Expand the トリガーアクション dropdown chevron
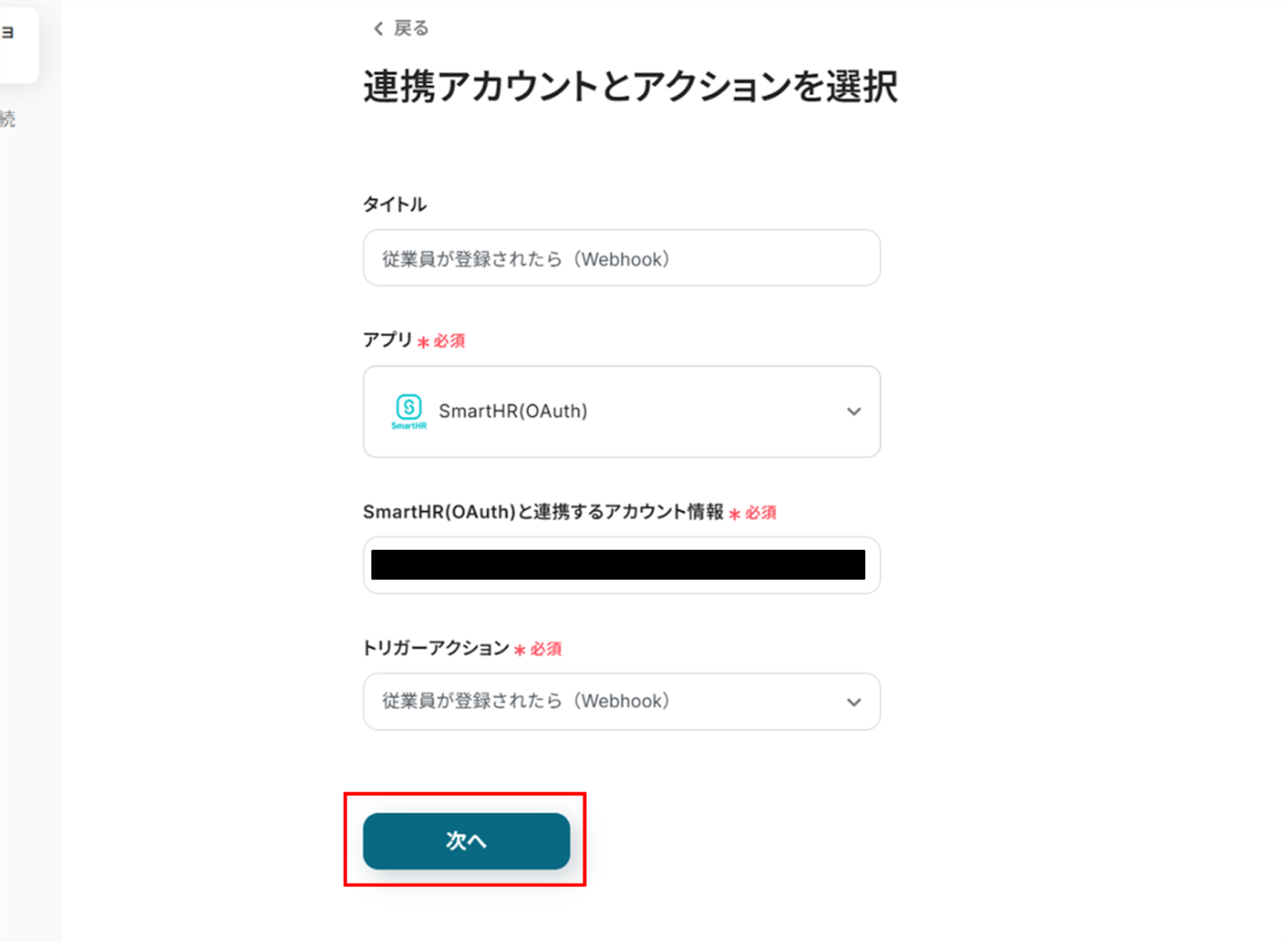Viewport: 1288px width, 942px height. tap(853, 702)
